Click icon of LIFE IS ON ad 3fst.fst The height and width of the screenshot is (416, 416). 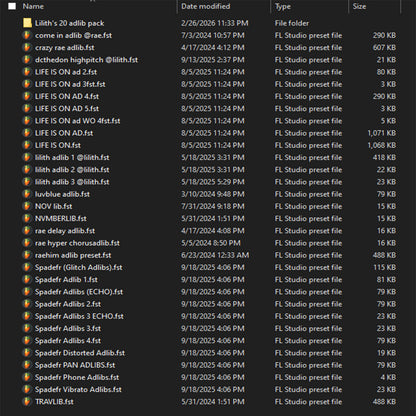tap(27, 84)
